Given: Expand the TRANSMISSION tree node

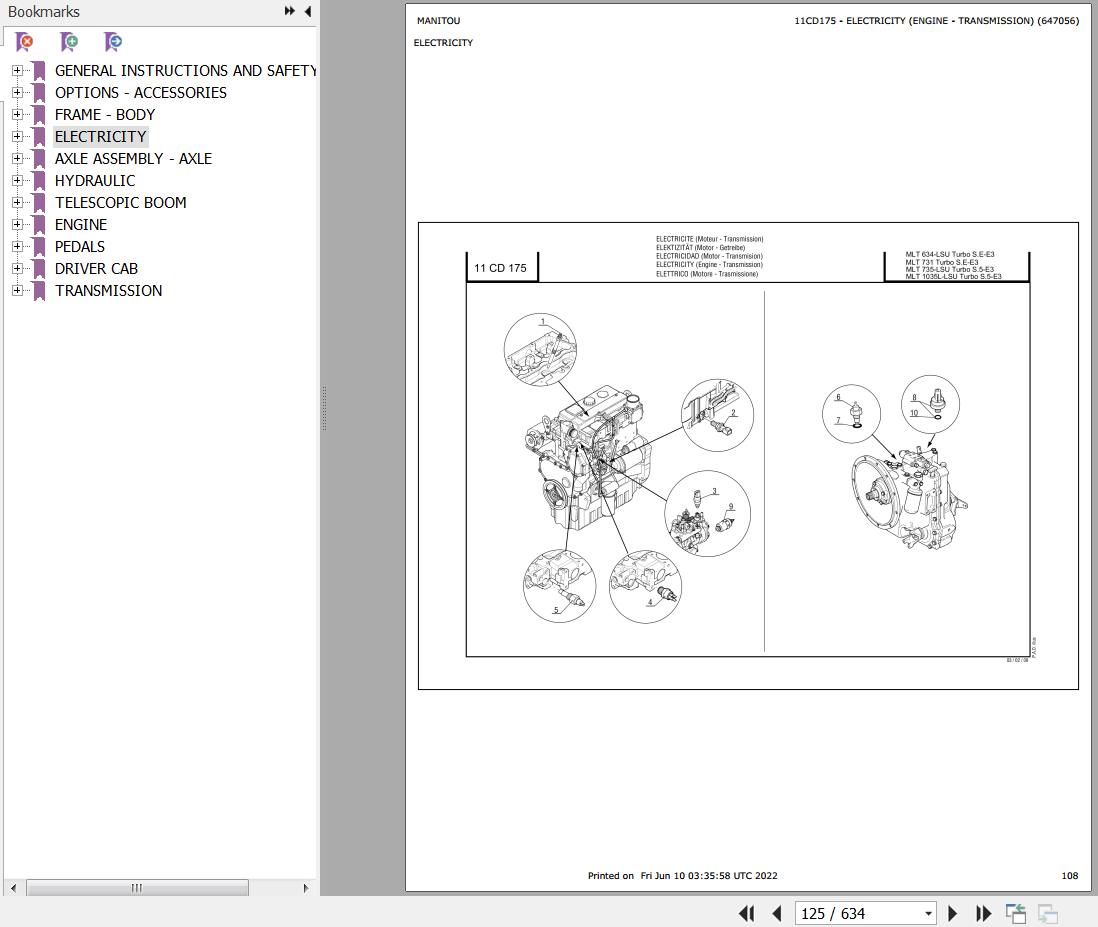Looking at the screenshot, I should (x=17, y=291).
